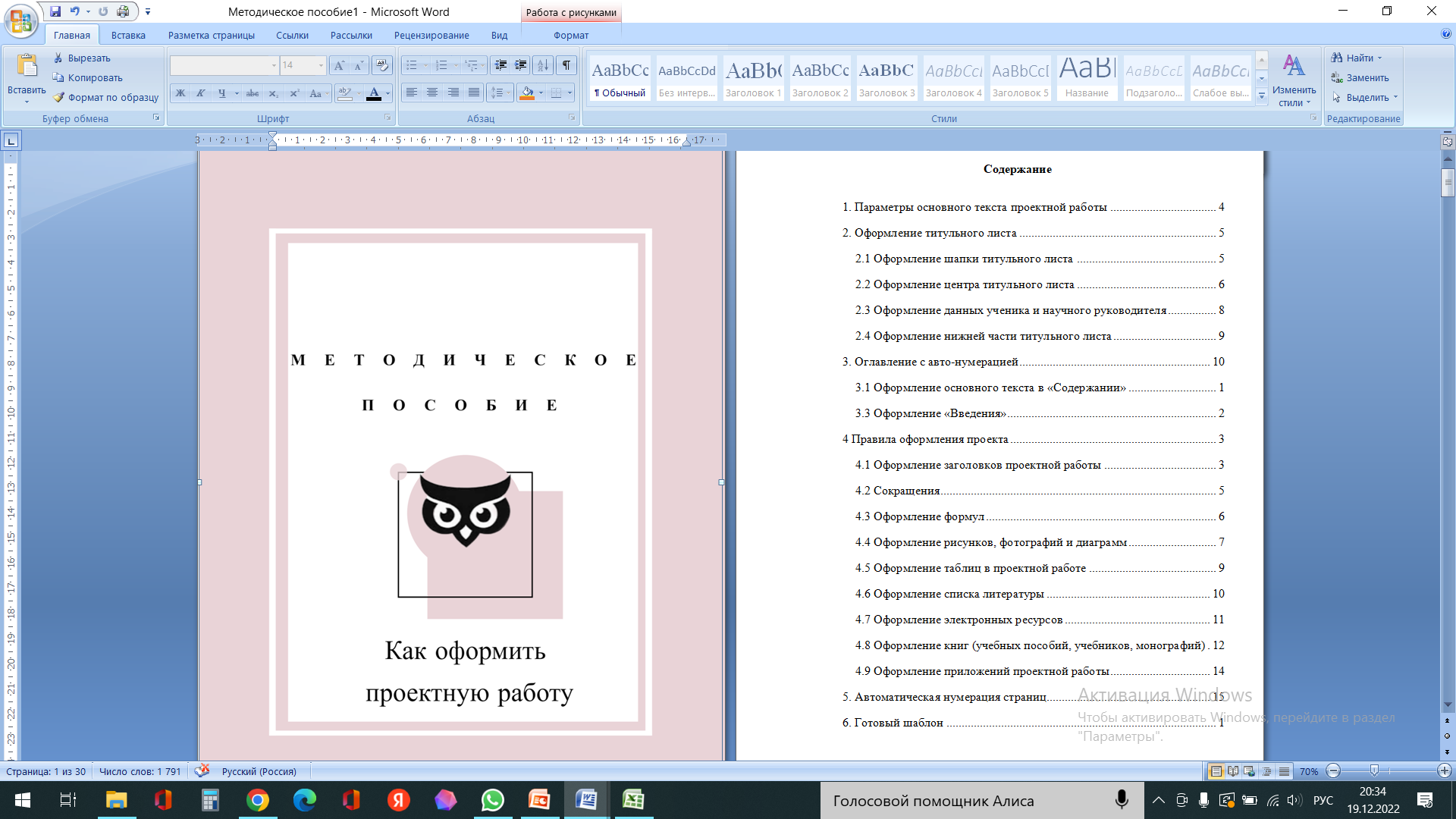Toggle Bold (Ж) formatting

coord(180,93)
